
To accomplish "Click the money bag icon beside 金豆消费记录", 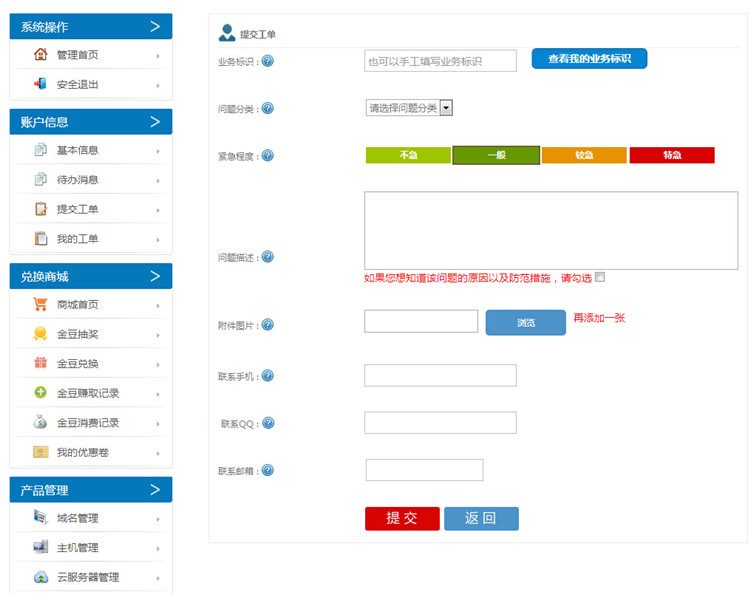I will [41, 422].
